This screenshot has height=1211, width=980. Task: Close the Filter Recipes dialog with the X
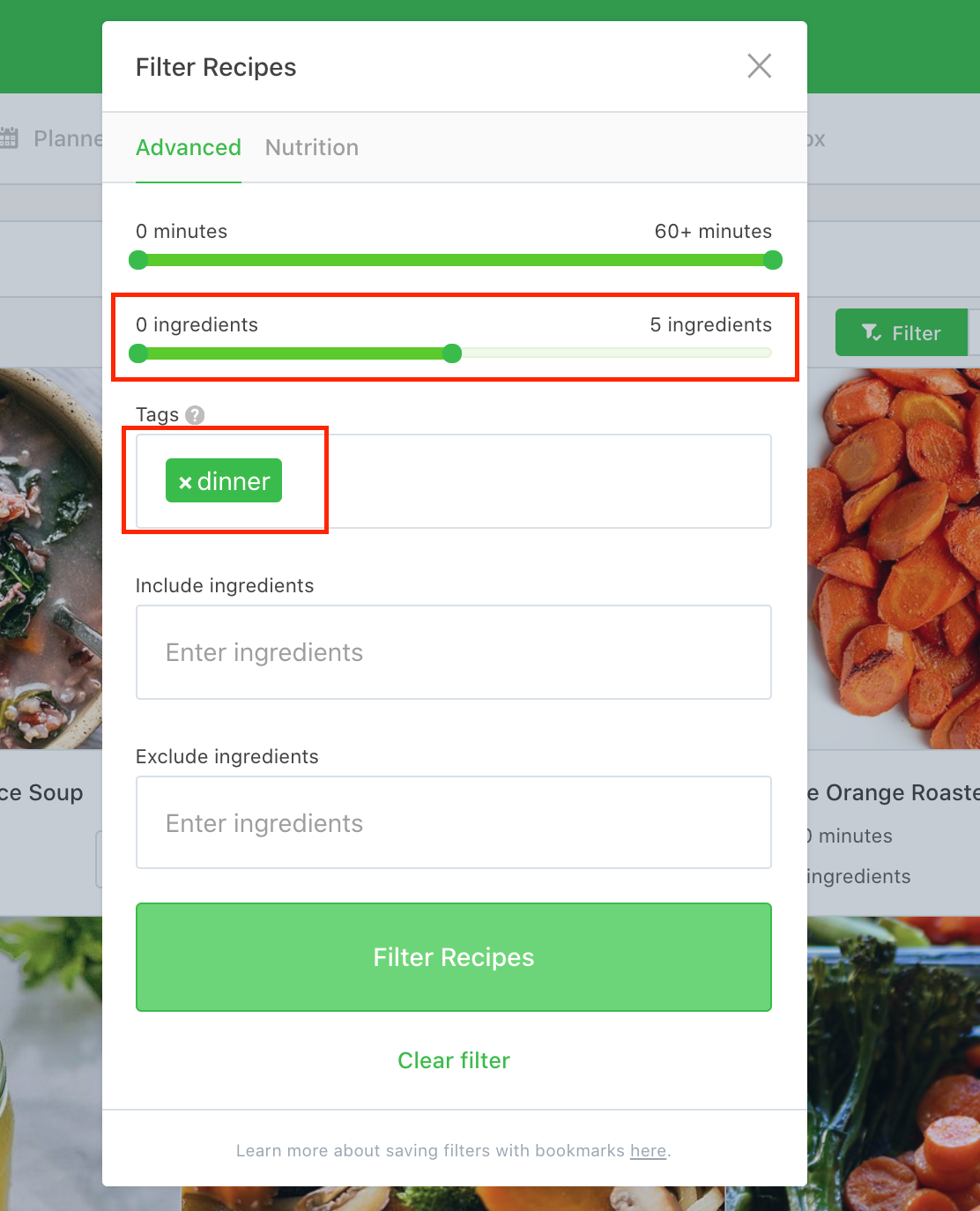[x=759, y=66]
